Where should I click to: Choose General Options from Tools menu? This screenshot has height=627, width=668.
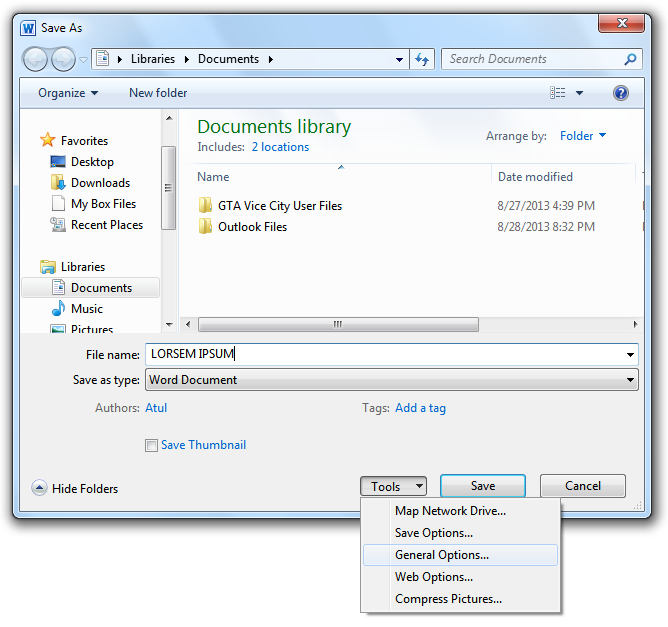460,555
